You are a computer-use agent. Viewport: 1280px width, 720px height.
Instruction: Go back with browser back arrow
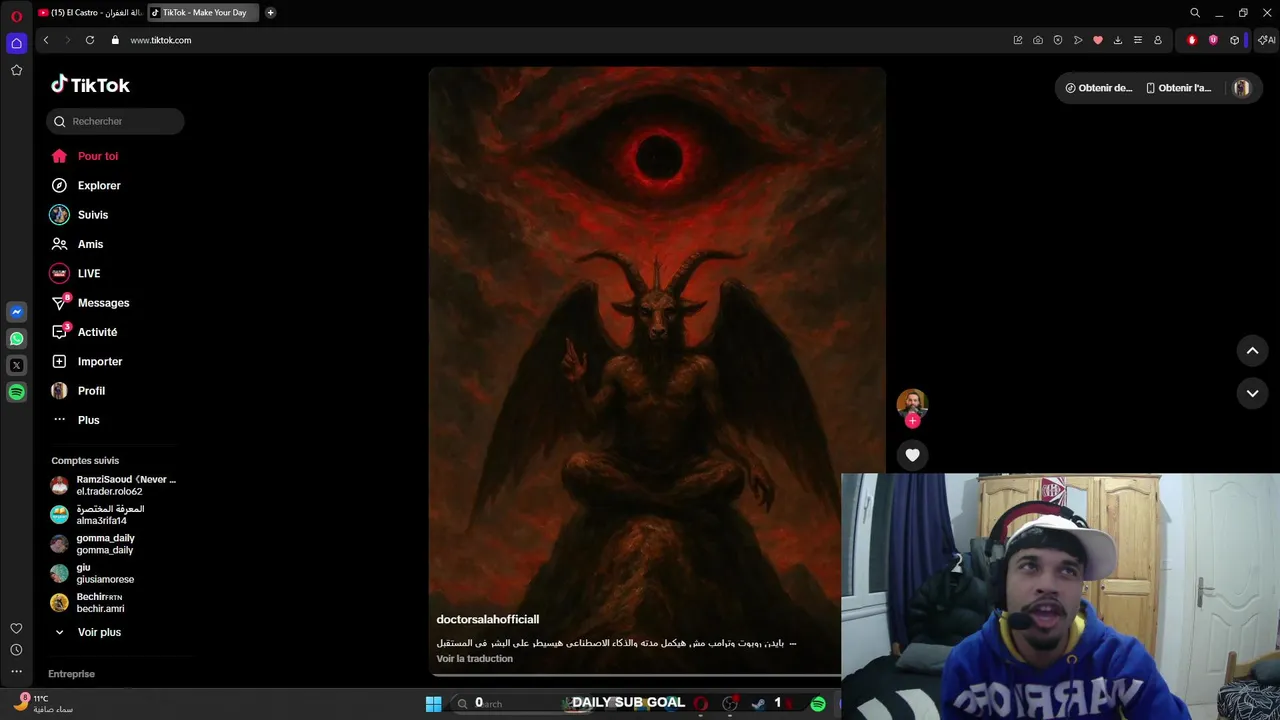(x=45, y=40)
